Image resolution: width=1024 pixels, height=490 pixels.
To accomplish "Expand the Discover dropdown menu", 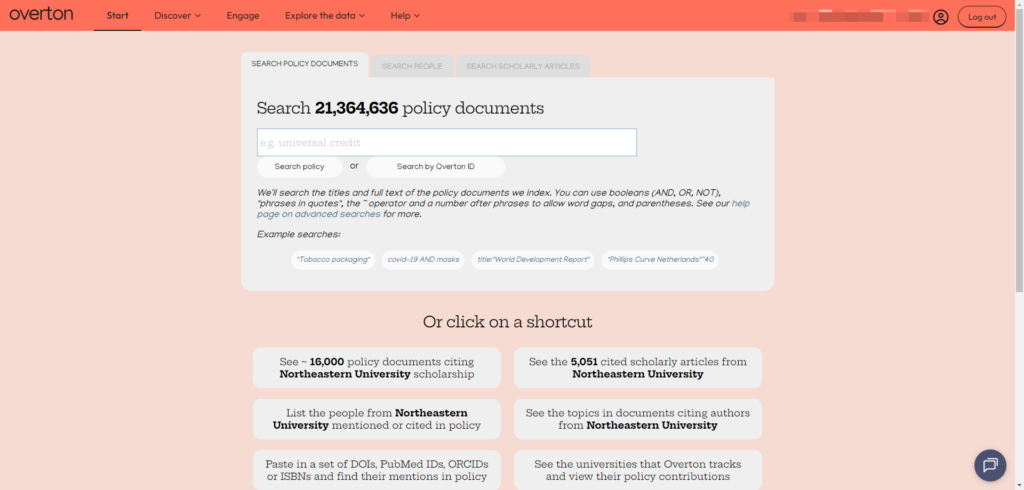I will [x=177, y=16].
